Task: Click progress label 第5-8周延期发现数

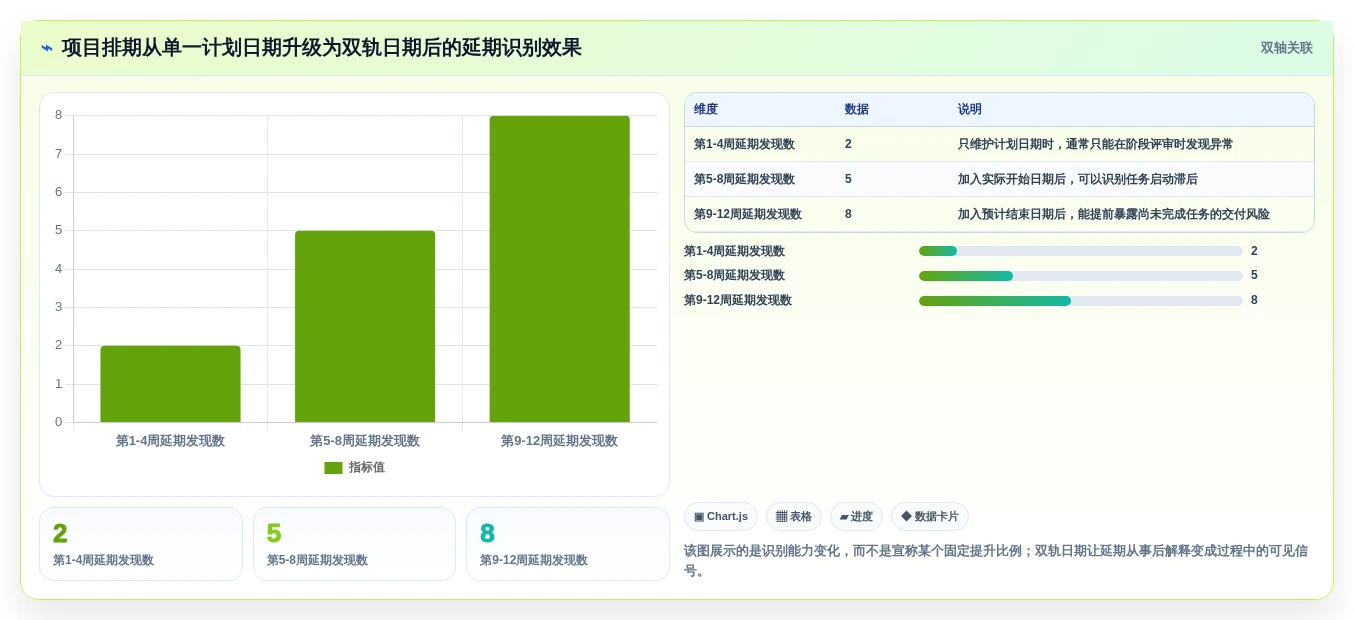Action: click(734, 275)
